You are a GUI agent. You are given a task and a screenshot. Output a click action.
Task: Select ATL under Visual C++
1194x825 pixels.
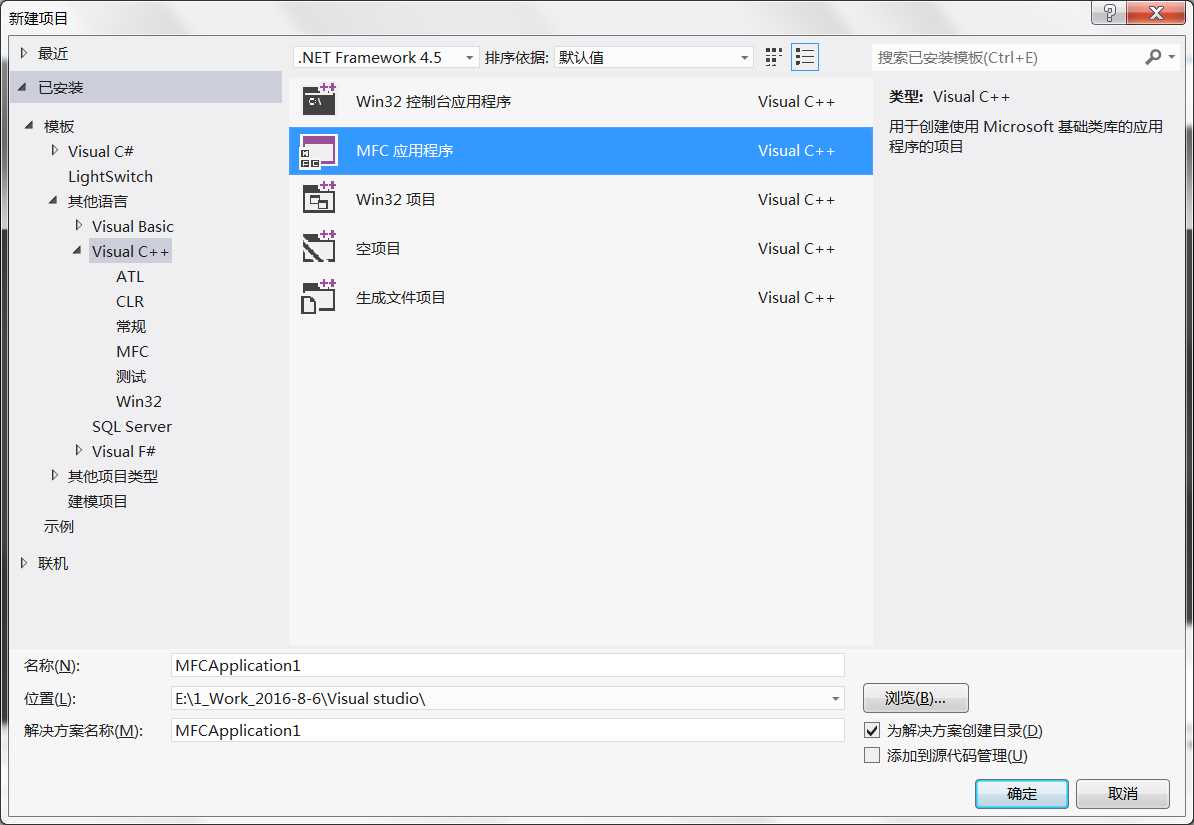[x=129, y=277]
